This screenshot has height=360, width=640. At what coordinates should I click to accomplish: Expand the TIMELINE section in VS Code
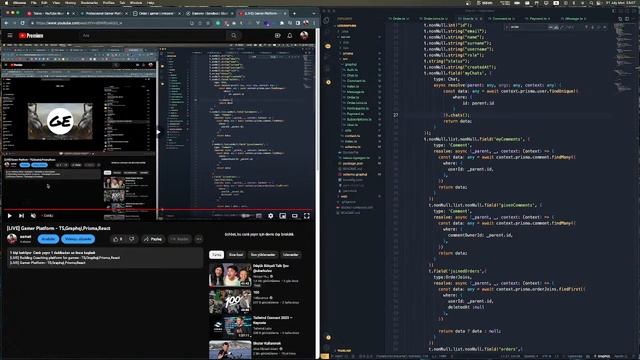click(344, 350)
